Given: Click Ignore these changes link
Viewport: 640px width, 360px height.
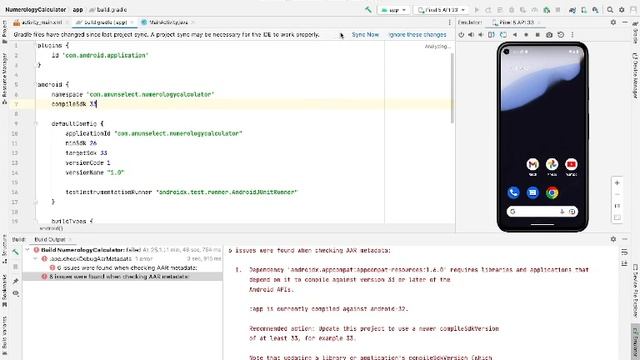Looking at the screenshot, I should [418, 35].
